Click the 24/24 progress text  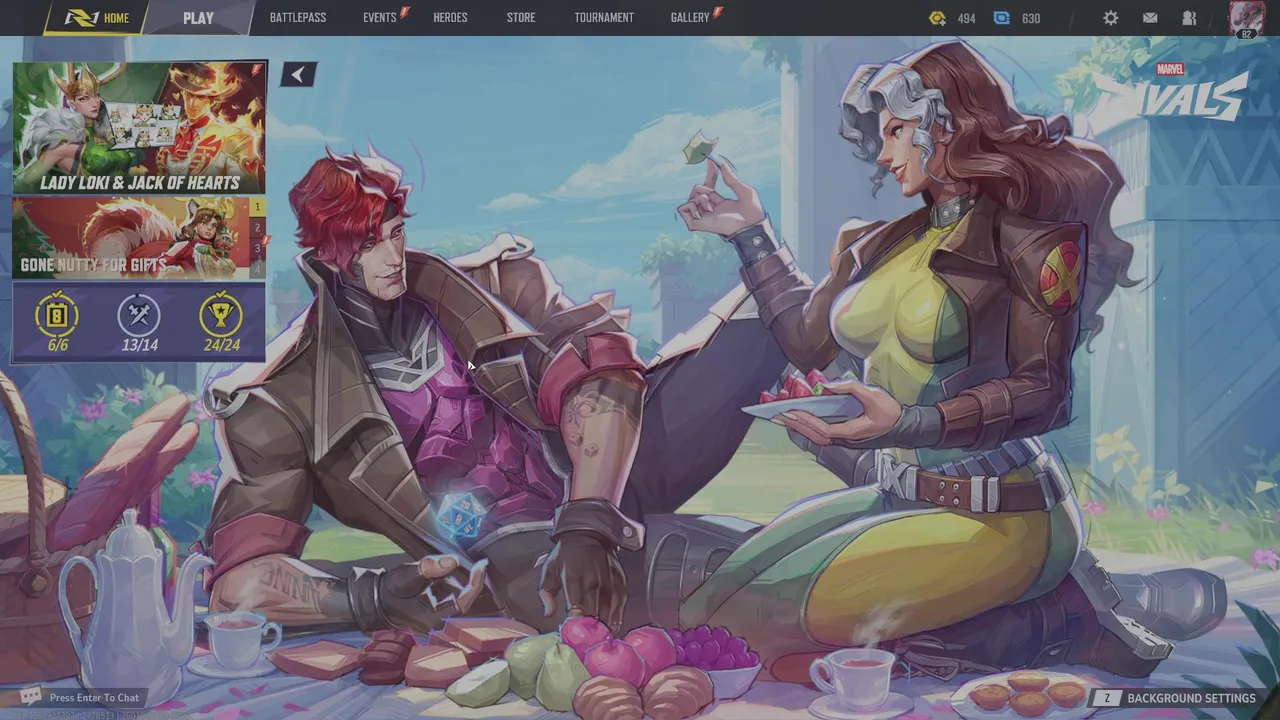pyautogui.click(x=221, y=345)
